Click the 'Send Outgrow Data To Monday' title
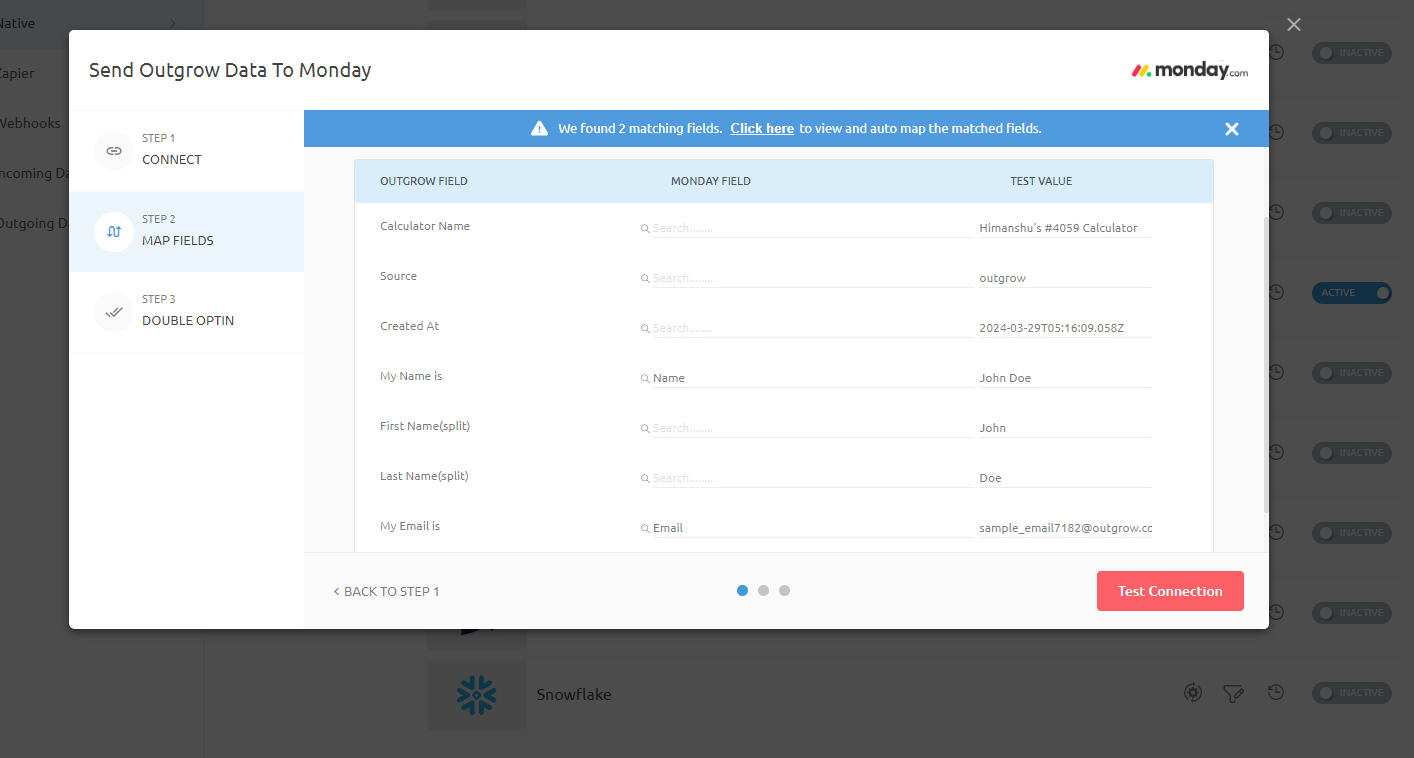The width and height of the screenshot is (1414, 758). tap(230, 70)
